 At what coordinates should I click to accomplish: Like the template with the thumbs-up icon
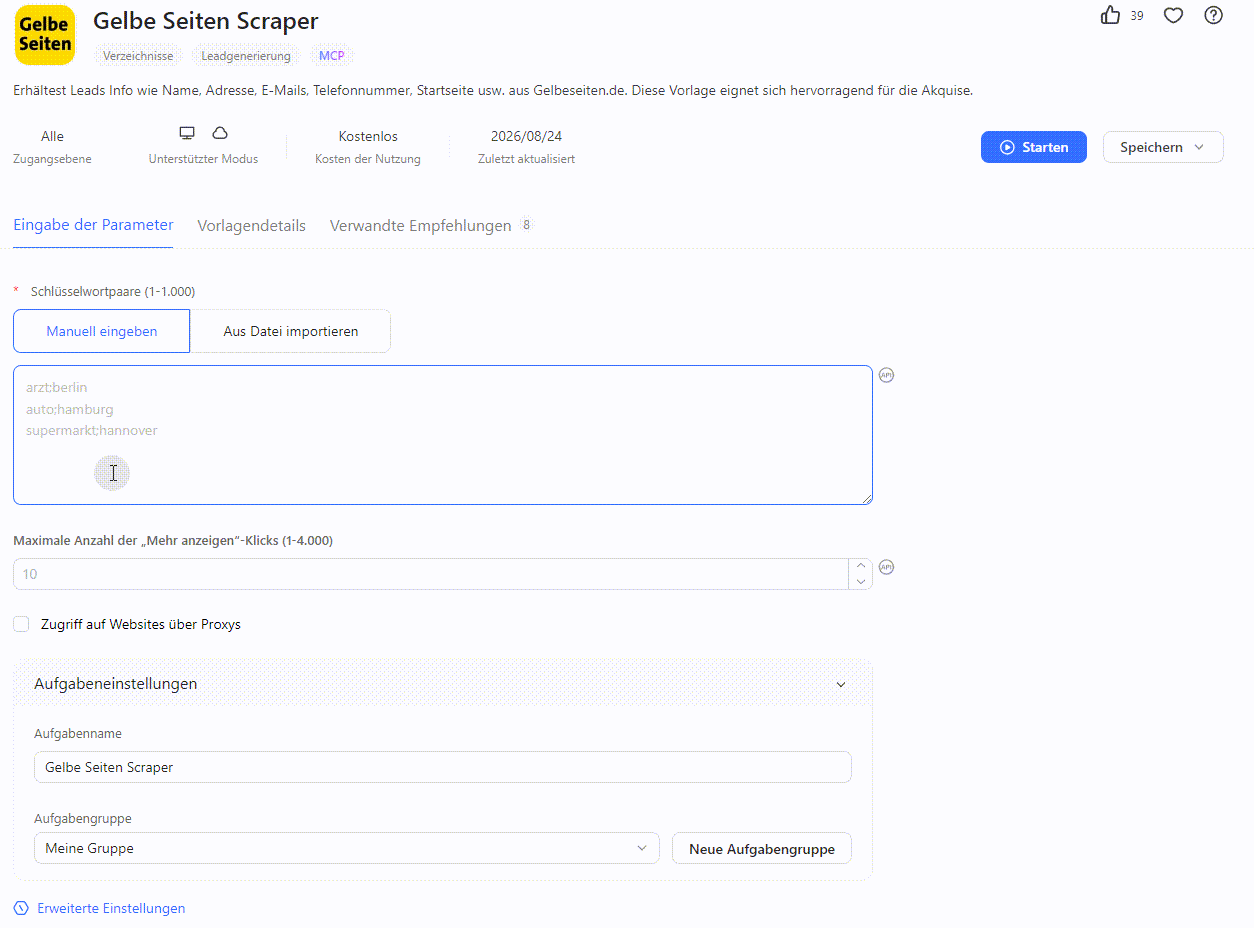(x=1110, y=15)
